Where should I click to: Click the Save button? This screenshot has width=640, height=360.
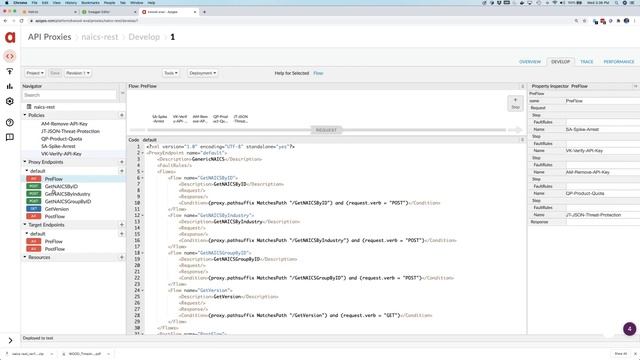(55, 73)
